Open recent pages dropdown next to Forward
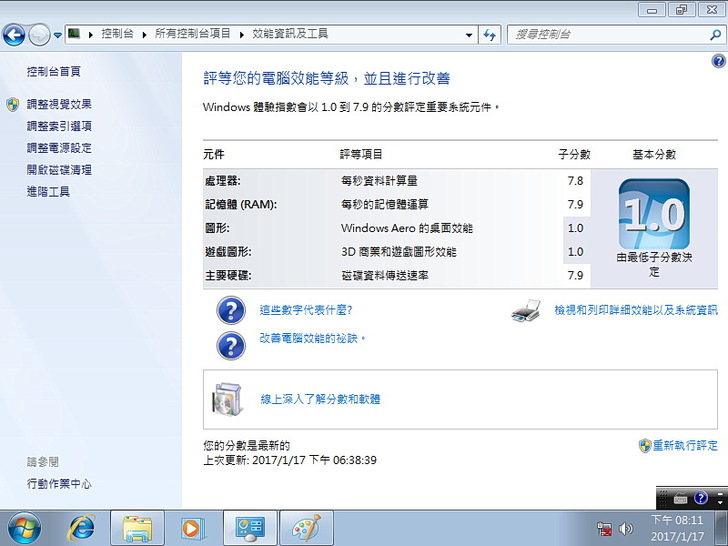Viewport: 728px width, 546px height. pyautogui.click(x=58, y=35)
